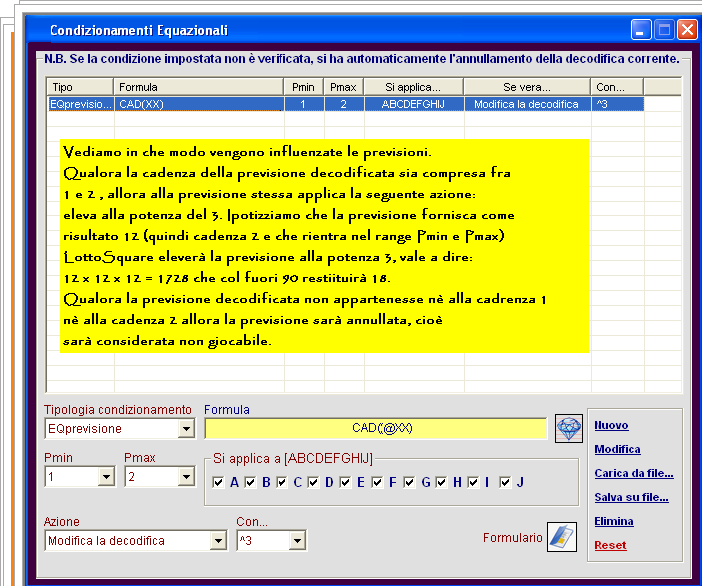Toggle checkbox H in Si applica a

pos(441,482)
